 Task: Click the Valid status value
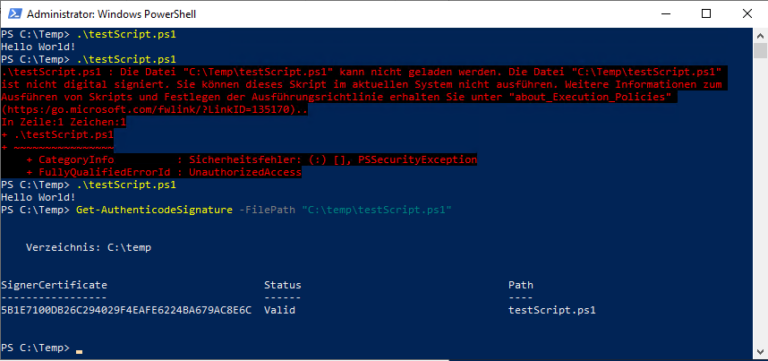tap(280, 310)
